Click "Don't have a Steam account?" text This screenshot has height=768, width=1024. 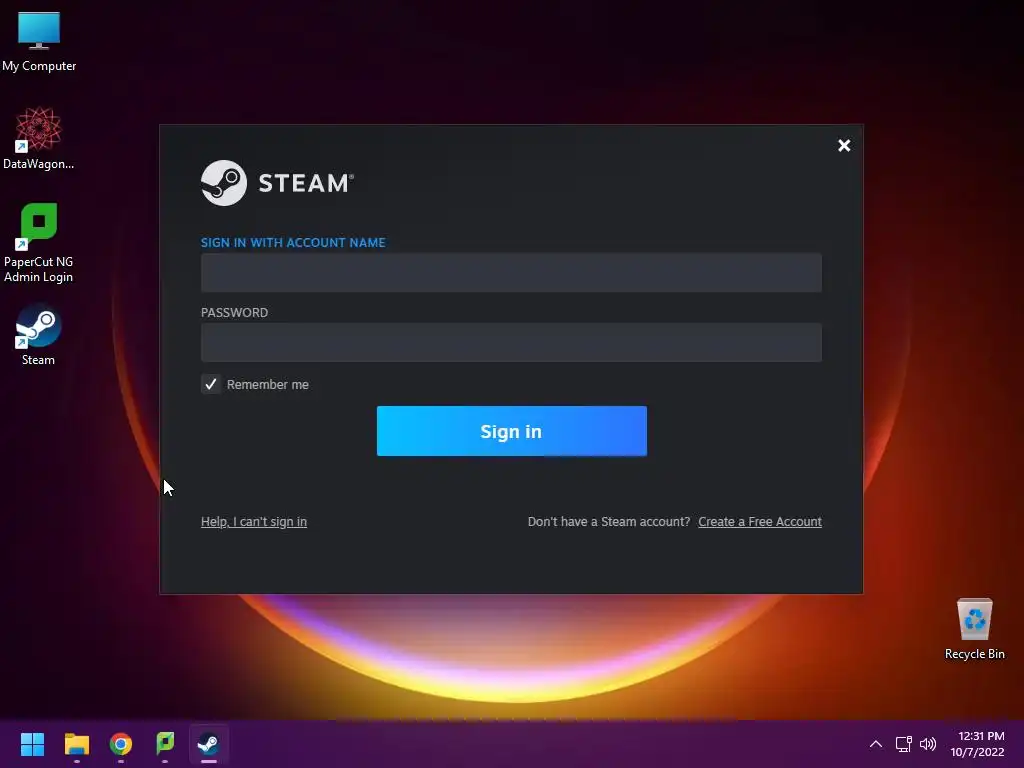[x=609, y=522]
